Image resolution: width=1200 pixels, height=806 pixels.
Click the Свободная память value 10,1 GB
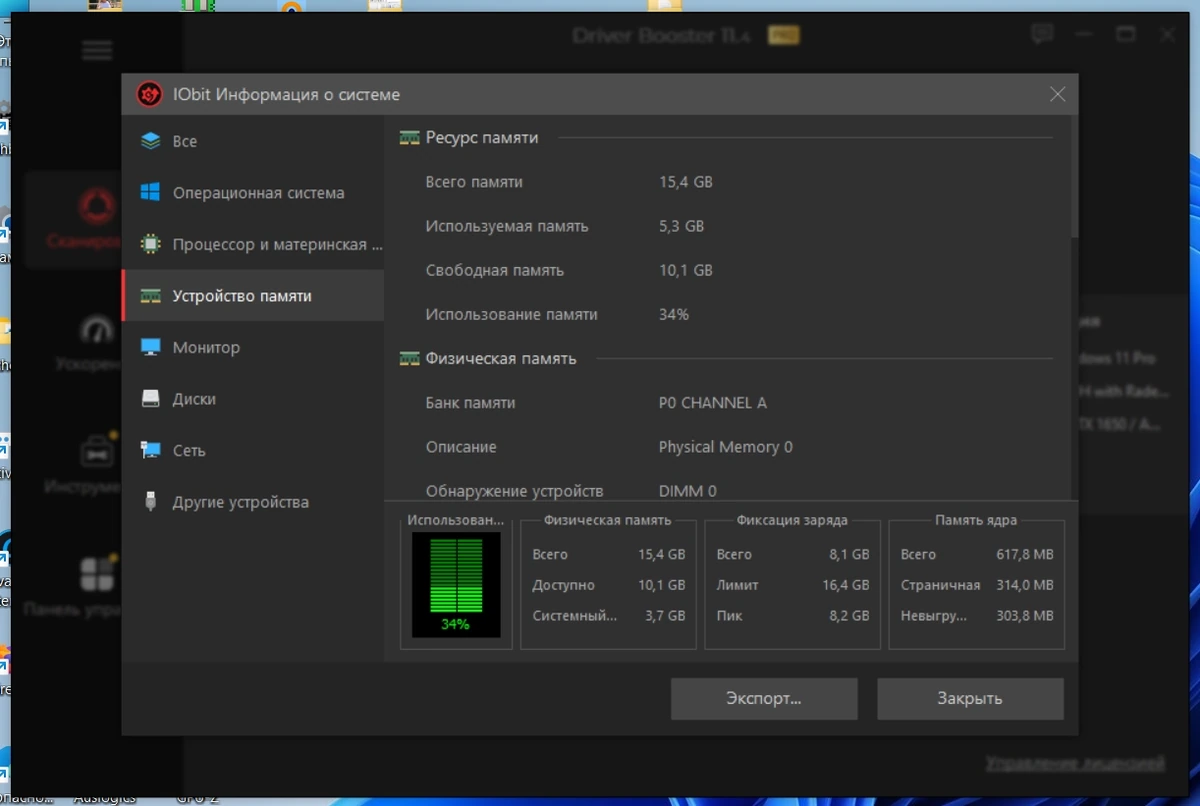click(686, 270)
